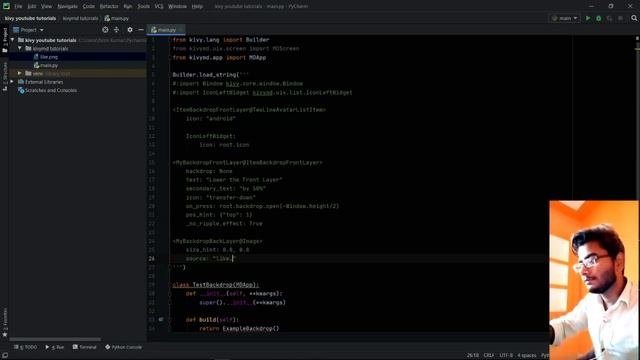Click line 26 source: "like. code line
The height and width of the screenshot is (360, 640).
(210, 258)
